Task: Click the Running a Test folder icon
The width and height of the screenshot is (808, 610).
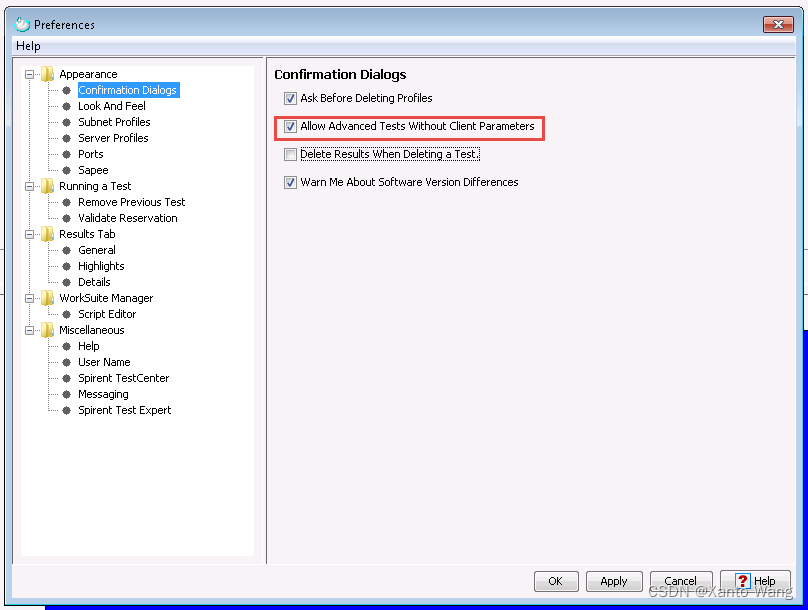Action: coord(47,186)
